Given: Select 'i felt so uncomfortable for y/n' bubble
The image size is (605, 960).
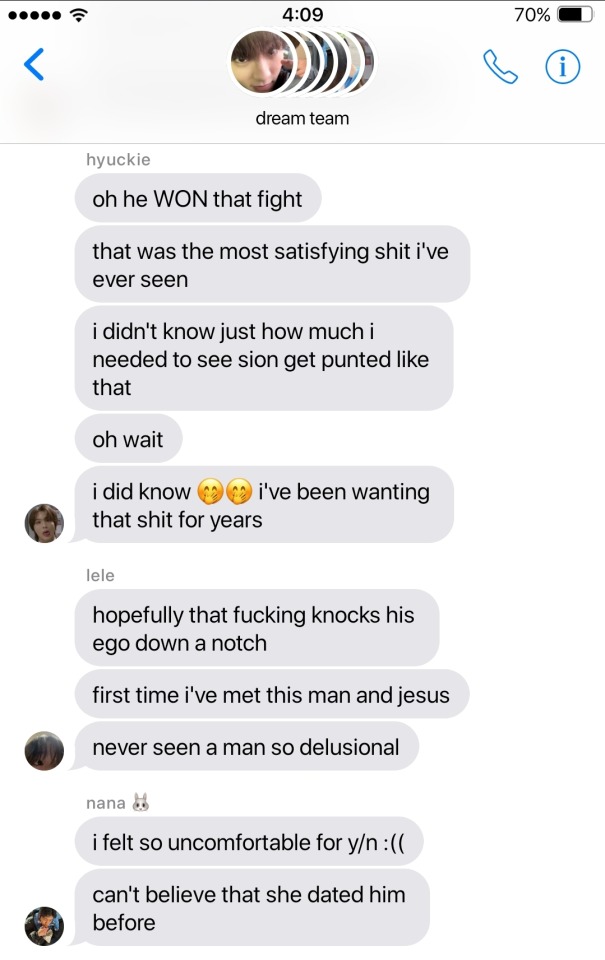Looking at the screenshot, I should click(x=249, y=841).
